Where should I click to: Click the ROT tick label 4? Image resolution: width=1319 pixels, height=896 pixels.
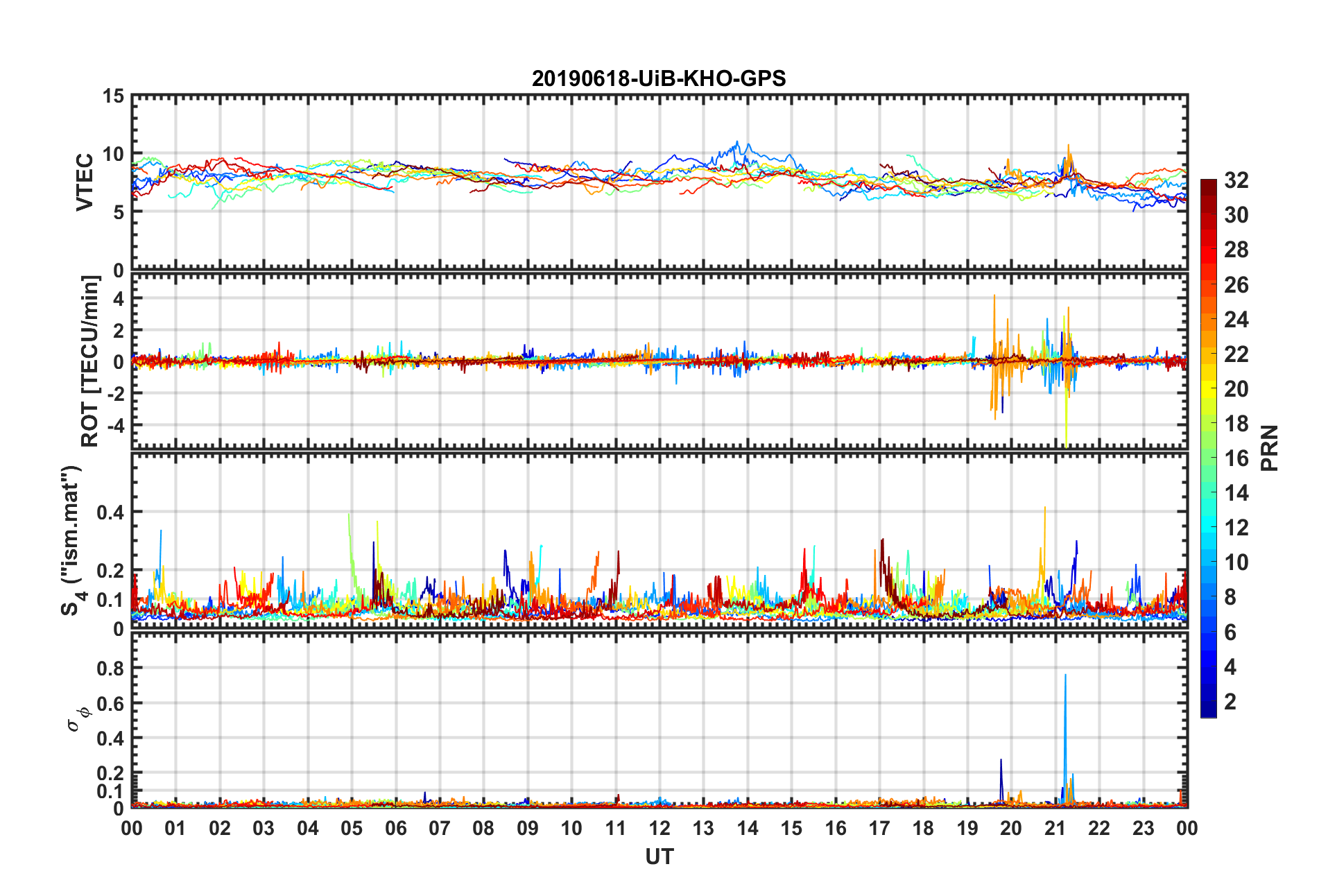pyautogui.click(x=119, y=298)
